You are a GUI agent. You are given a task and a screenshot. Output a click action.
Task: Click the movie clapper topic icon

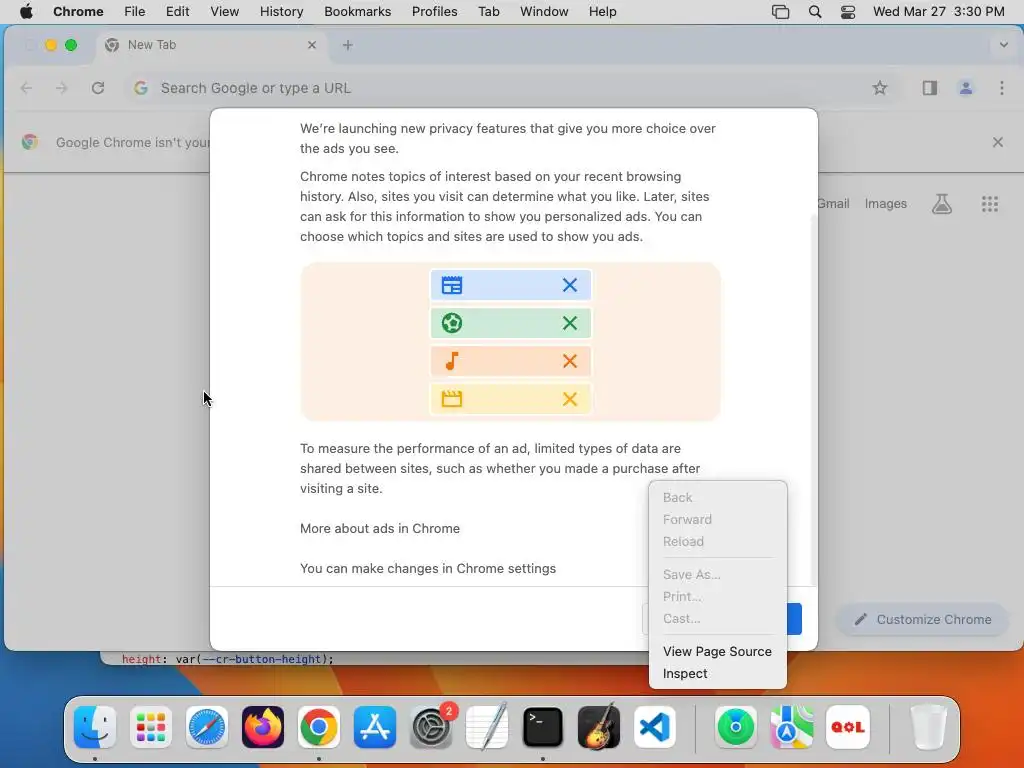pyautogui.click(x=451, y=399)
